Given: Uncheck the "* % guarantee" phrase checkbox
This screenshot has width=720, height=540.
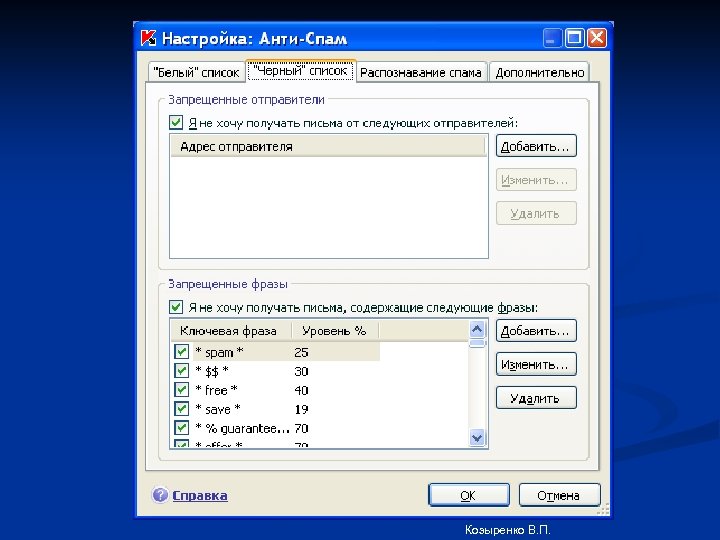Looking at the screenshot, I should point(181,428).
